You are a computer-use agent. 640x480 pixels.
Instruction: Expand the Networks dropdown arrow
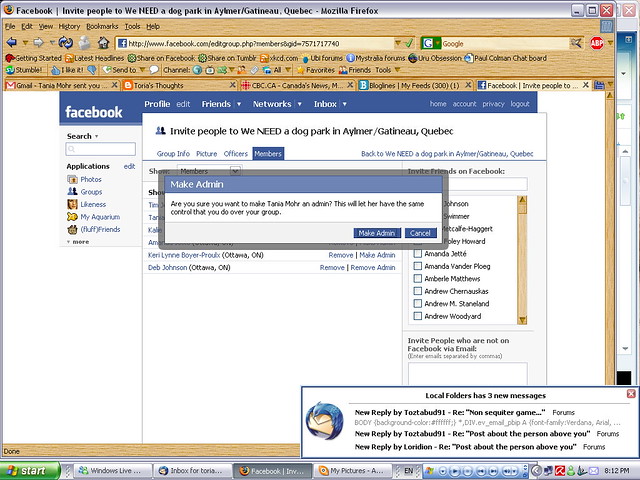coord(300,104)
